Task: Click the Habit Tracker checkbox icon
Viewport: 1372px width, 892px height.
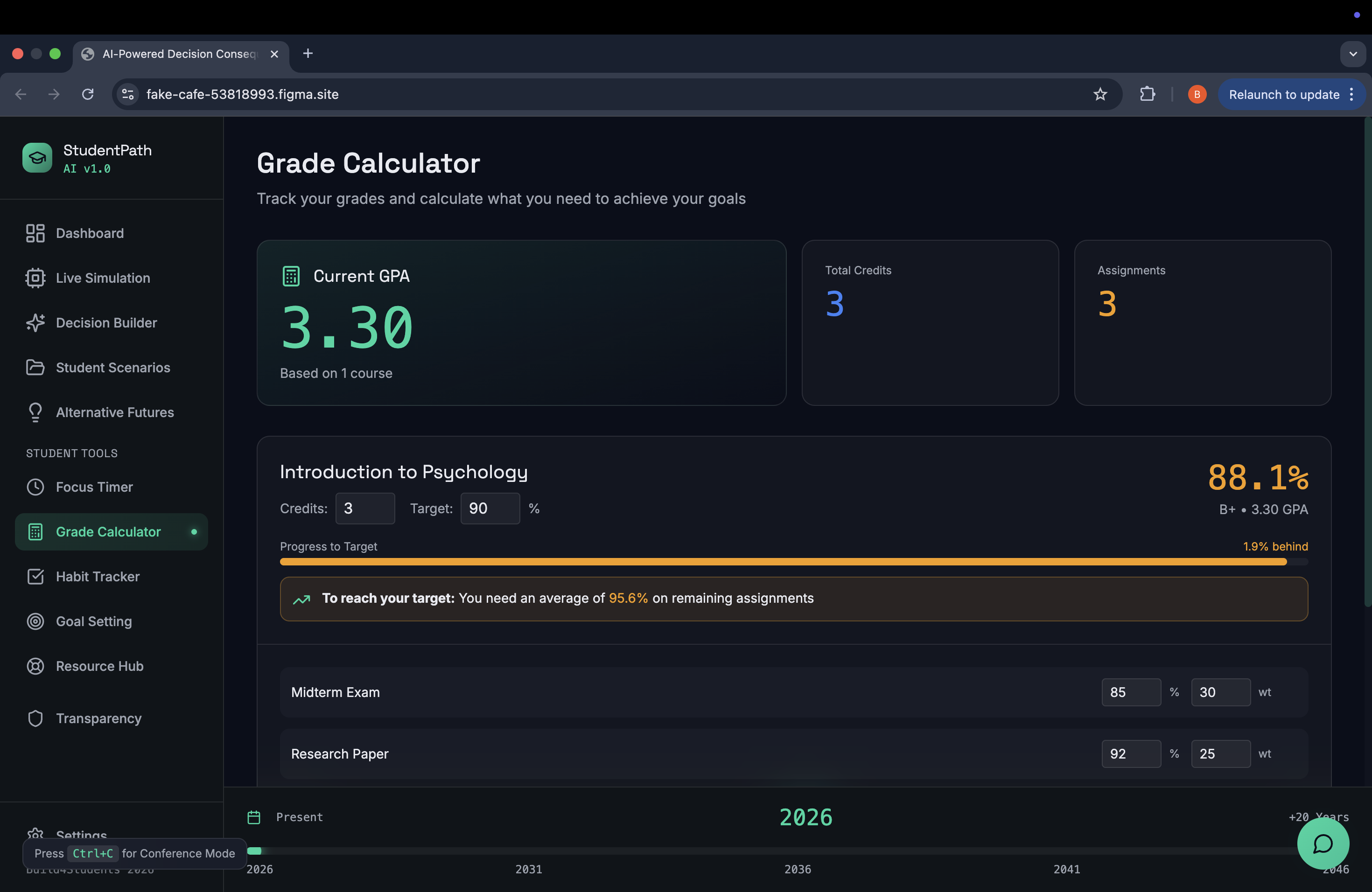Action: click(35, 577)
